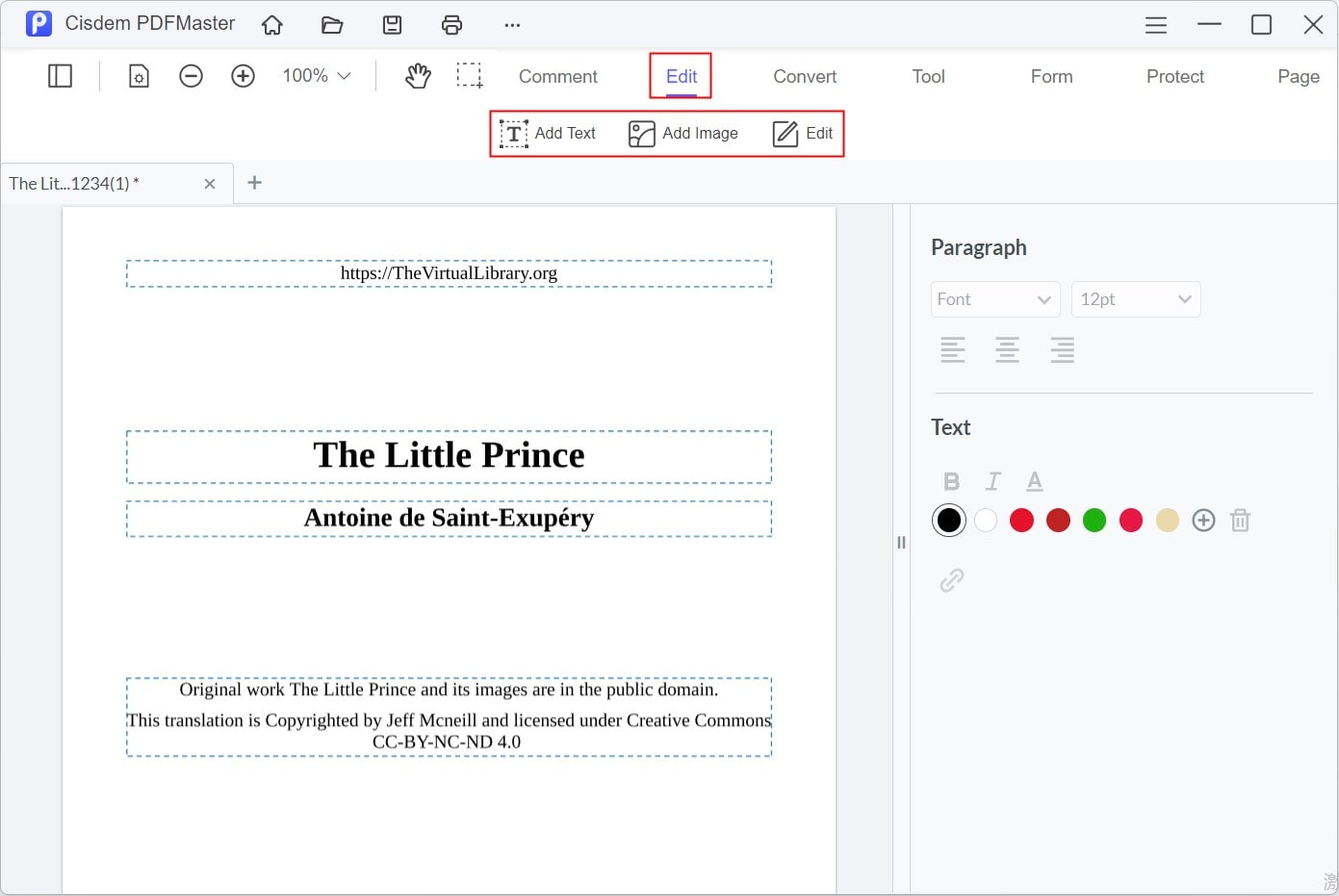The width and height of the screenshot is (1339, 896).
Task: Open a new document tab with the plus button
Action: click(254, 183)
